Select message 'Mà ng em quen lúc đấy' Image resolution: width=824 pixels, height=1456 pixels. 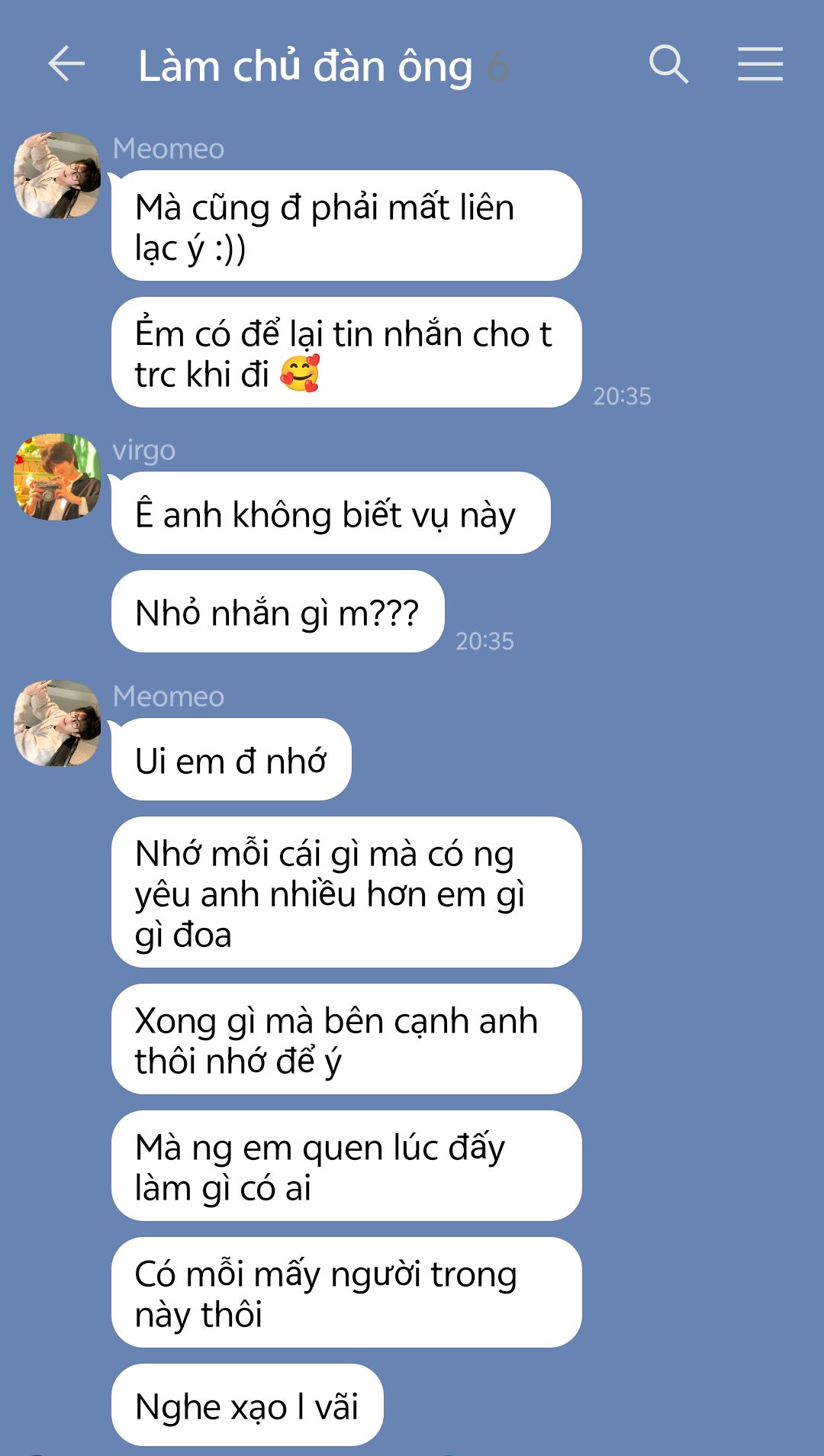point(346,1166)
